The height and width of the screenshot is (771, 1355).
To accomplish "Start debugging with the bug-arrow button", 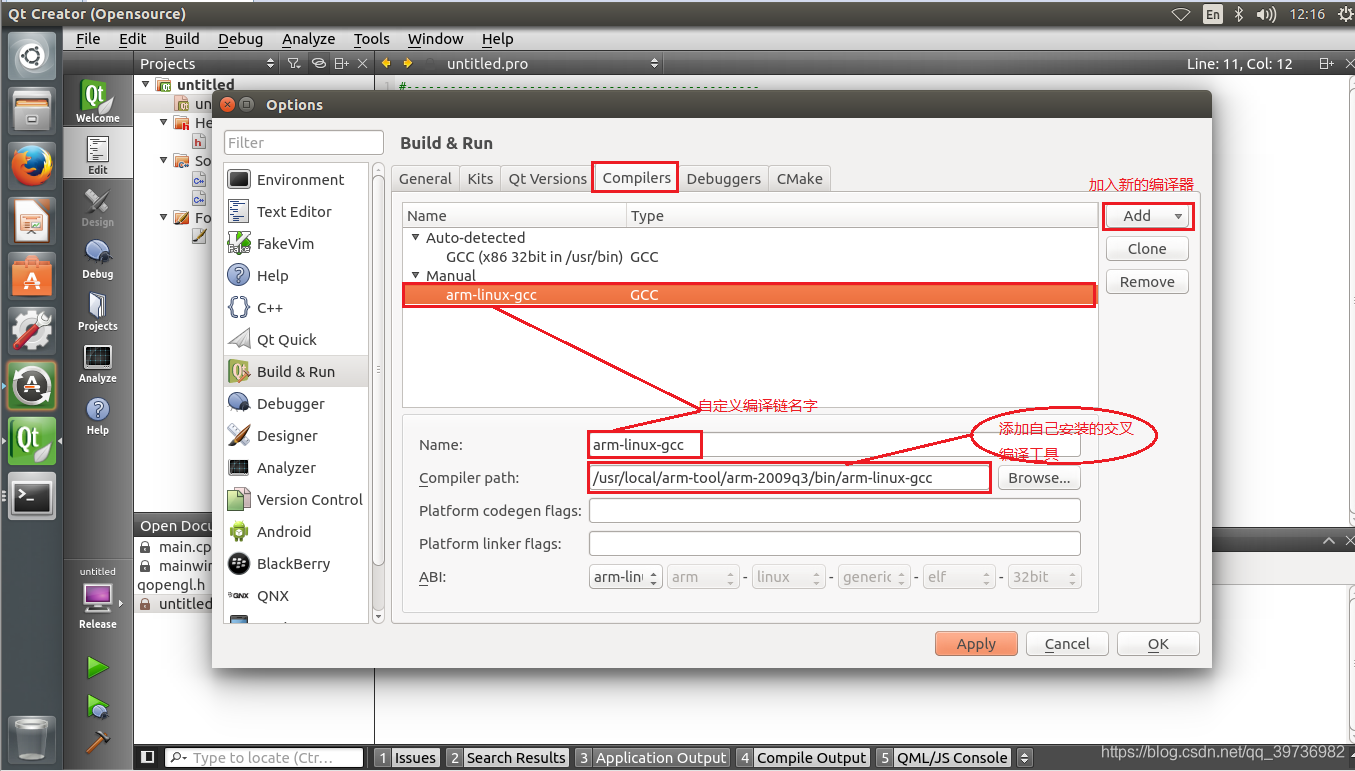I will [x=97, y=706].
